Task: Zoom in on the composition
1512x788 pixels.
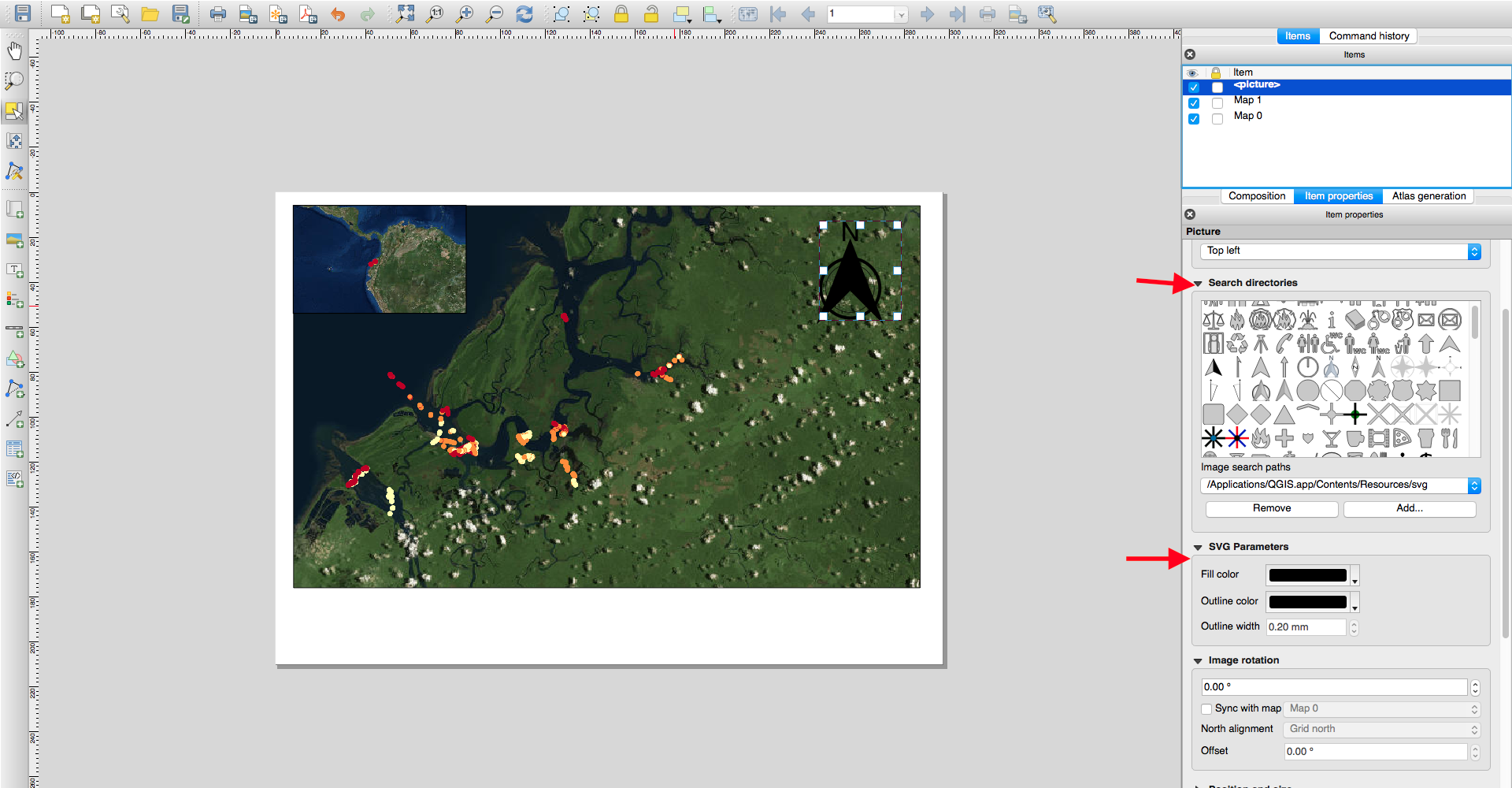Action: coord(465,13)
